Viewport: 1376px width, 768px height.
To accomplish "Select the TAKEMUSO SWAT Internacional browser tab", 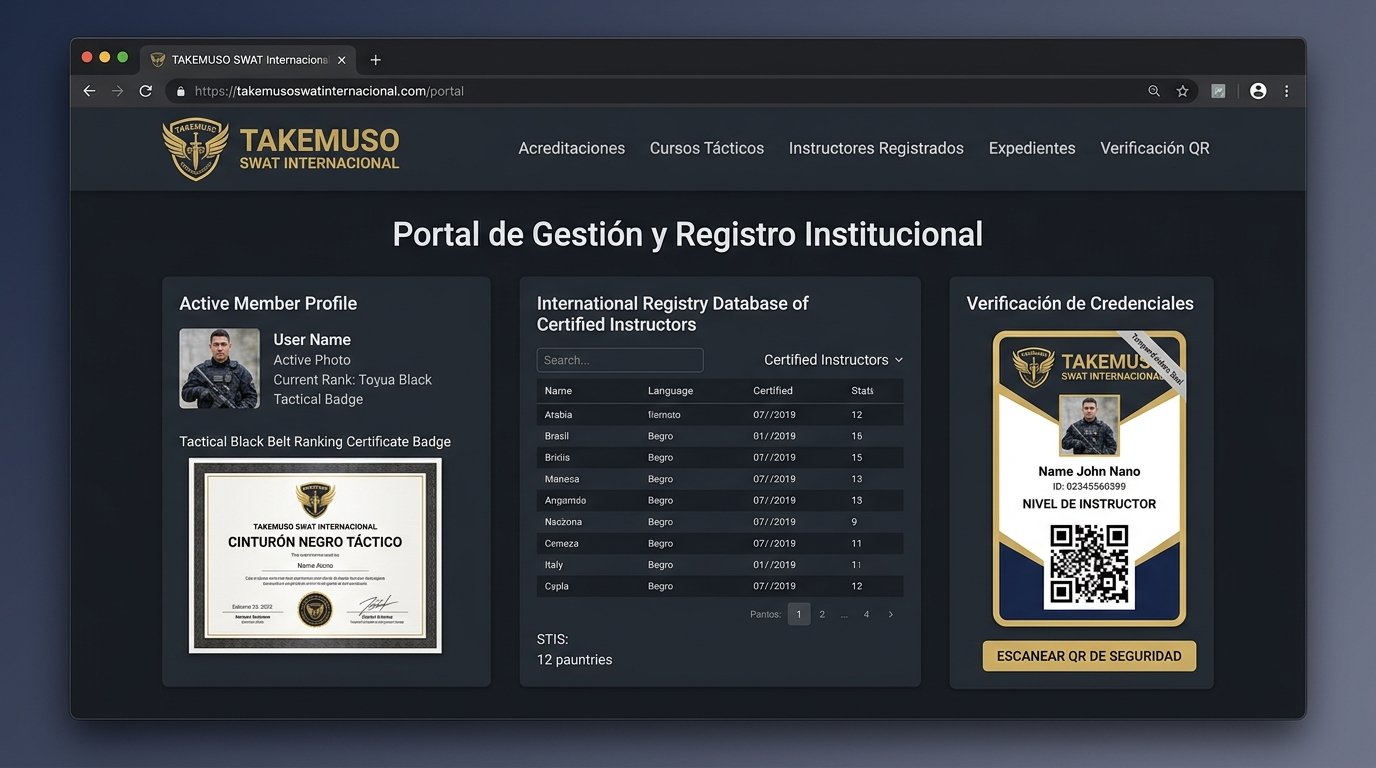I will pyautogui.click(x=248, y=60).
